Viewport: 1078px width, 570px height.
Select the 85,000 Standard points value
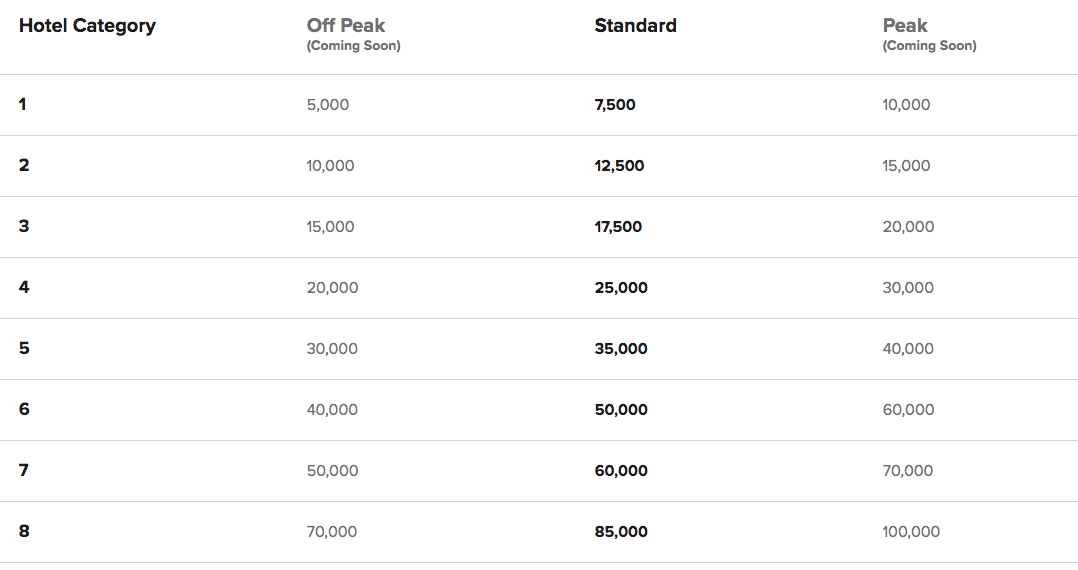coord(621,532)
